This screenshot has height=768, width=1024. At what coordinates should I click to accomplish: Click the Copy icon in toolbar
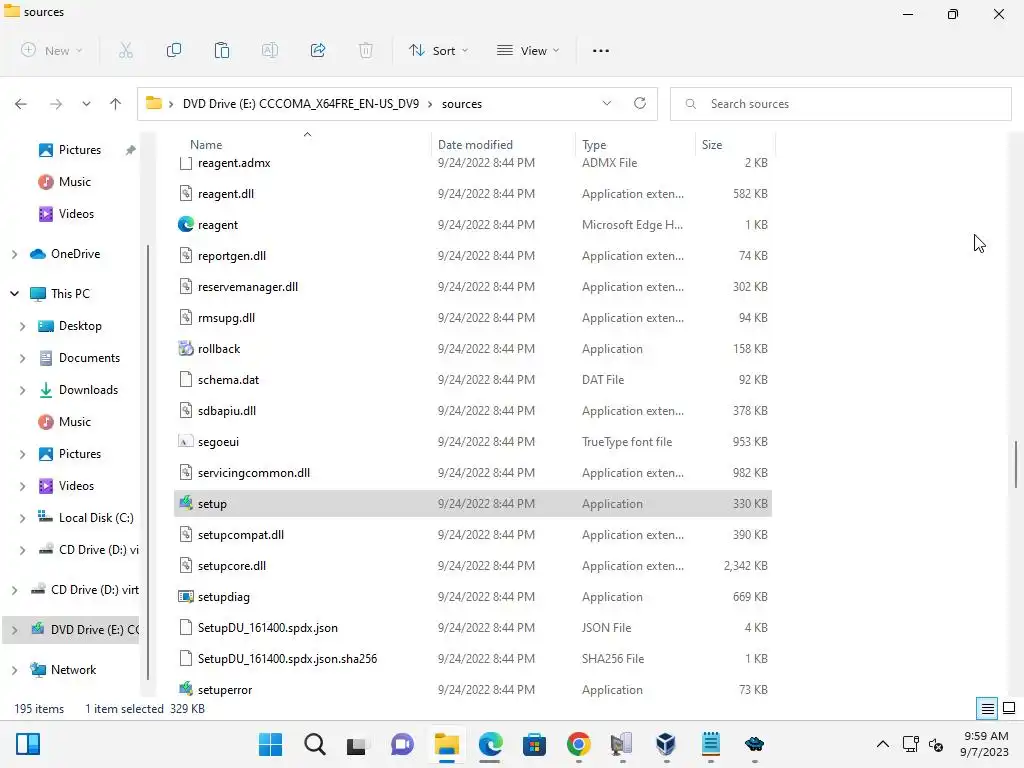174,50
